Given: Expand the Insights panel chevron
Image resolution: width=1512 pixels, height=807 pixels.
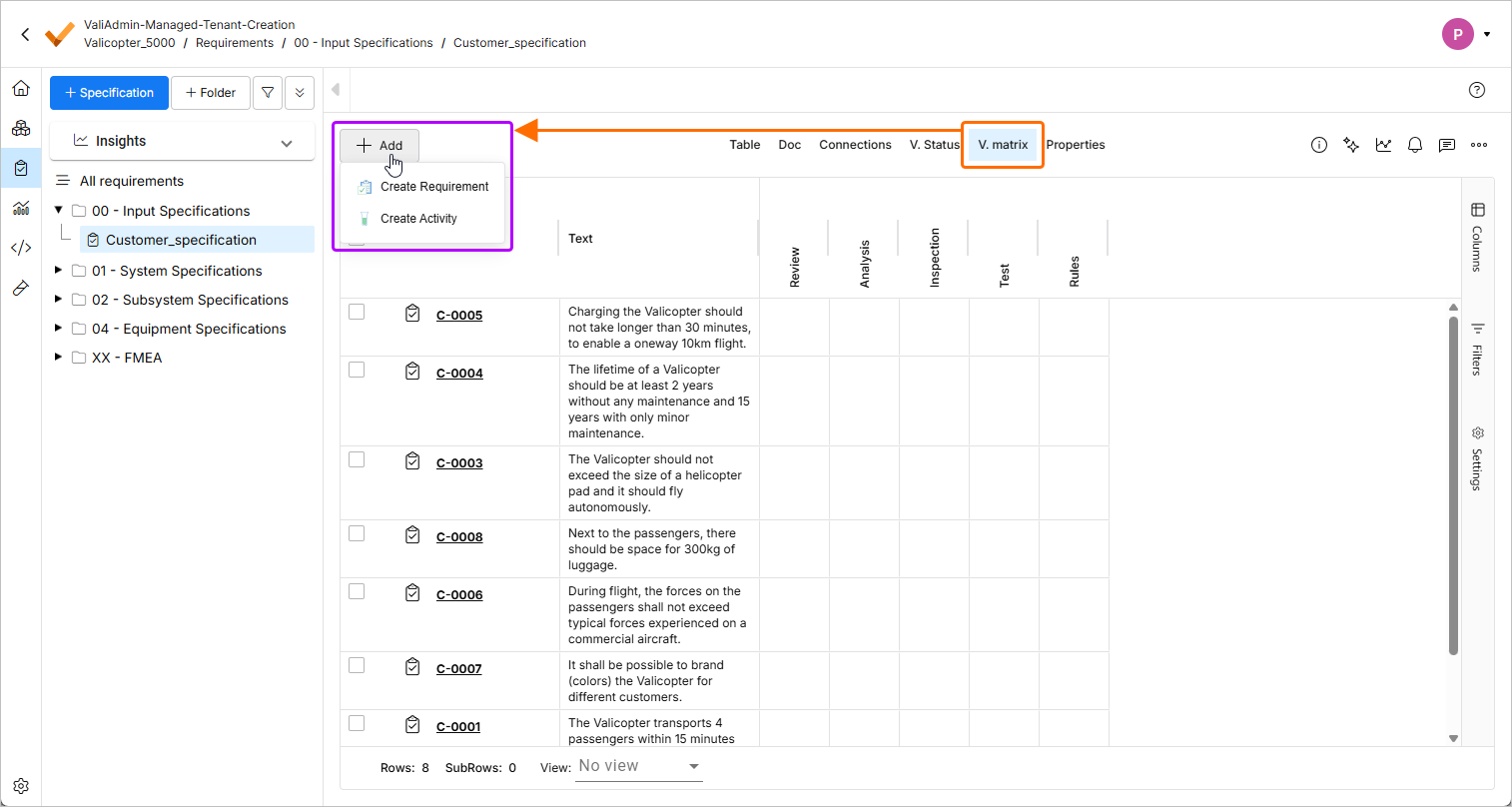Looking at the screenshot, I should pyautogui.click(x=287, y=142).
